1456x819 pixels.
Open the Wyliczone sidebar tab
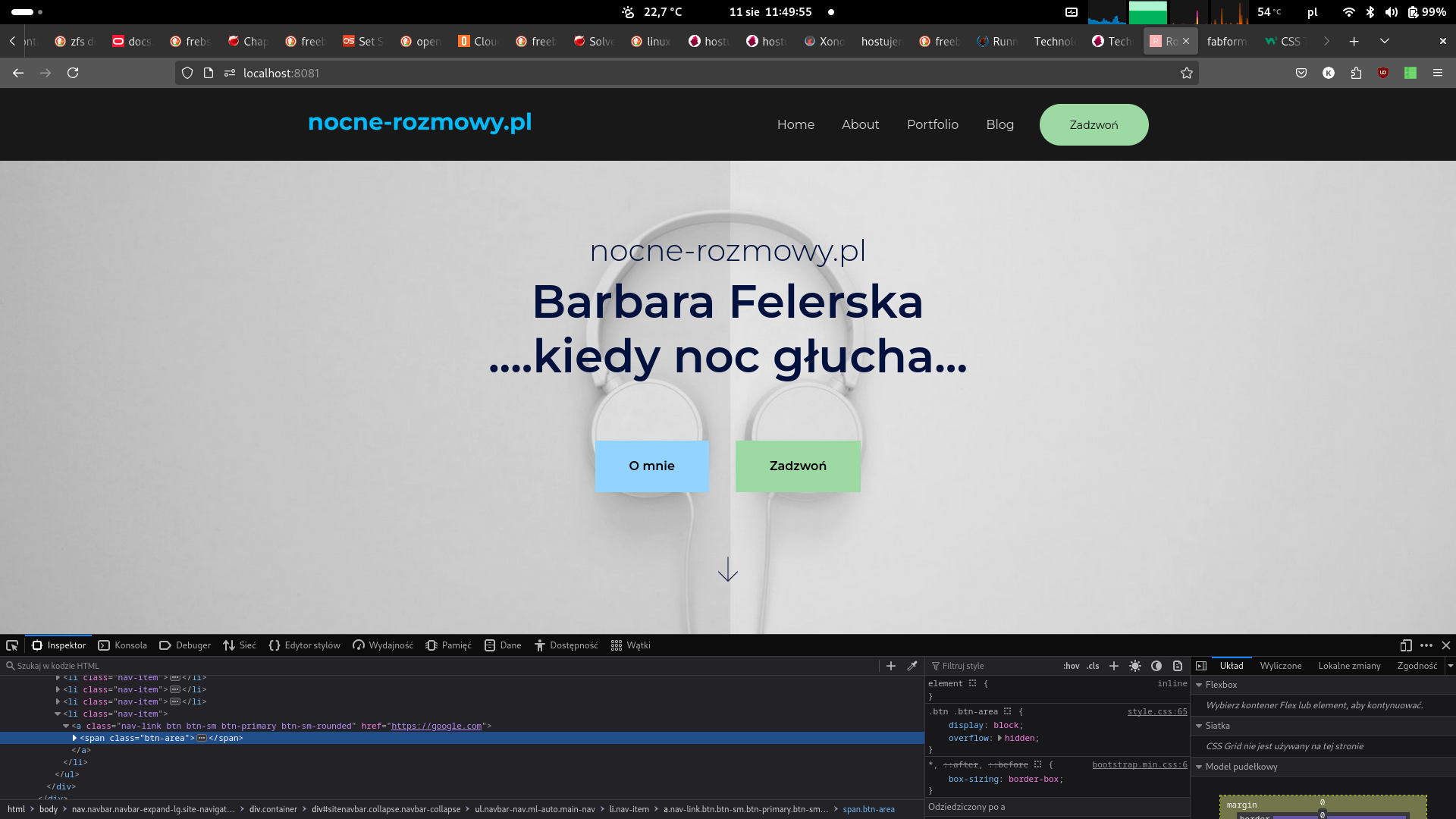pyautogui.click(x=1280, y=666)
